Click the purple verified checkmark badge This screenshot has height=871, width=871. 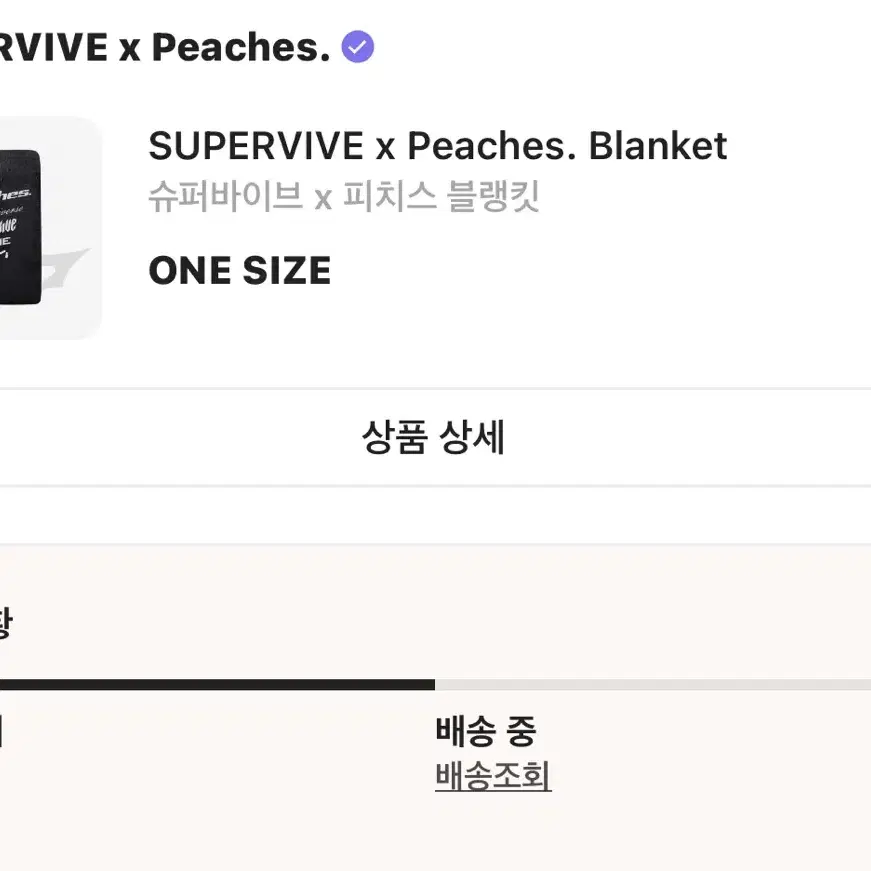point(357,47)
